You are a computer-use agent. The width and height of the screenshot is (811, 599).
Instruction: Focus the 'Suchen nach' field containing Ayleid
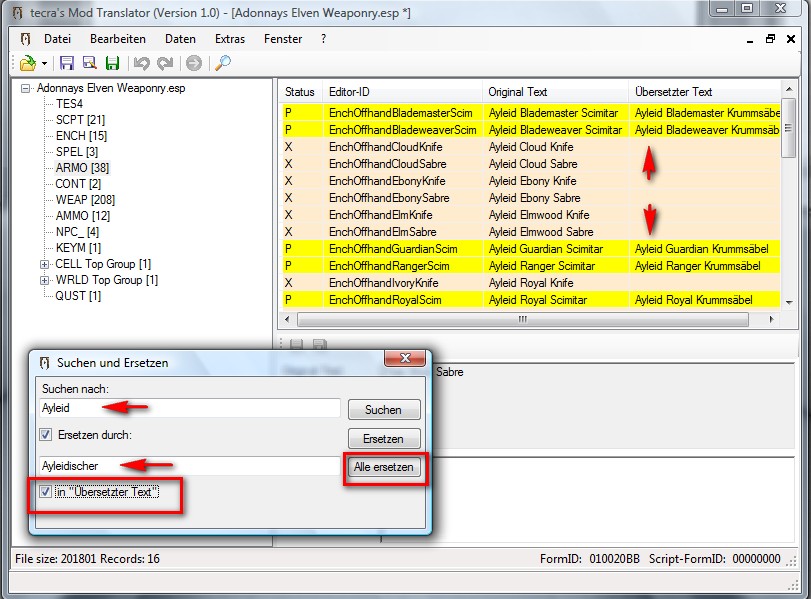pyautogui.click(x=190, y=408)
